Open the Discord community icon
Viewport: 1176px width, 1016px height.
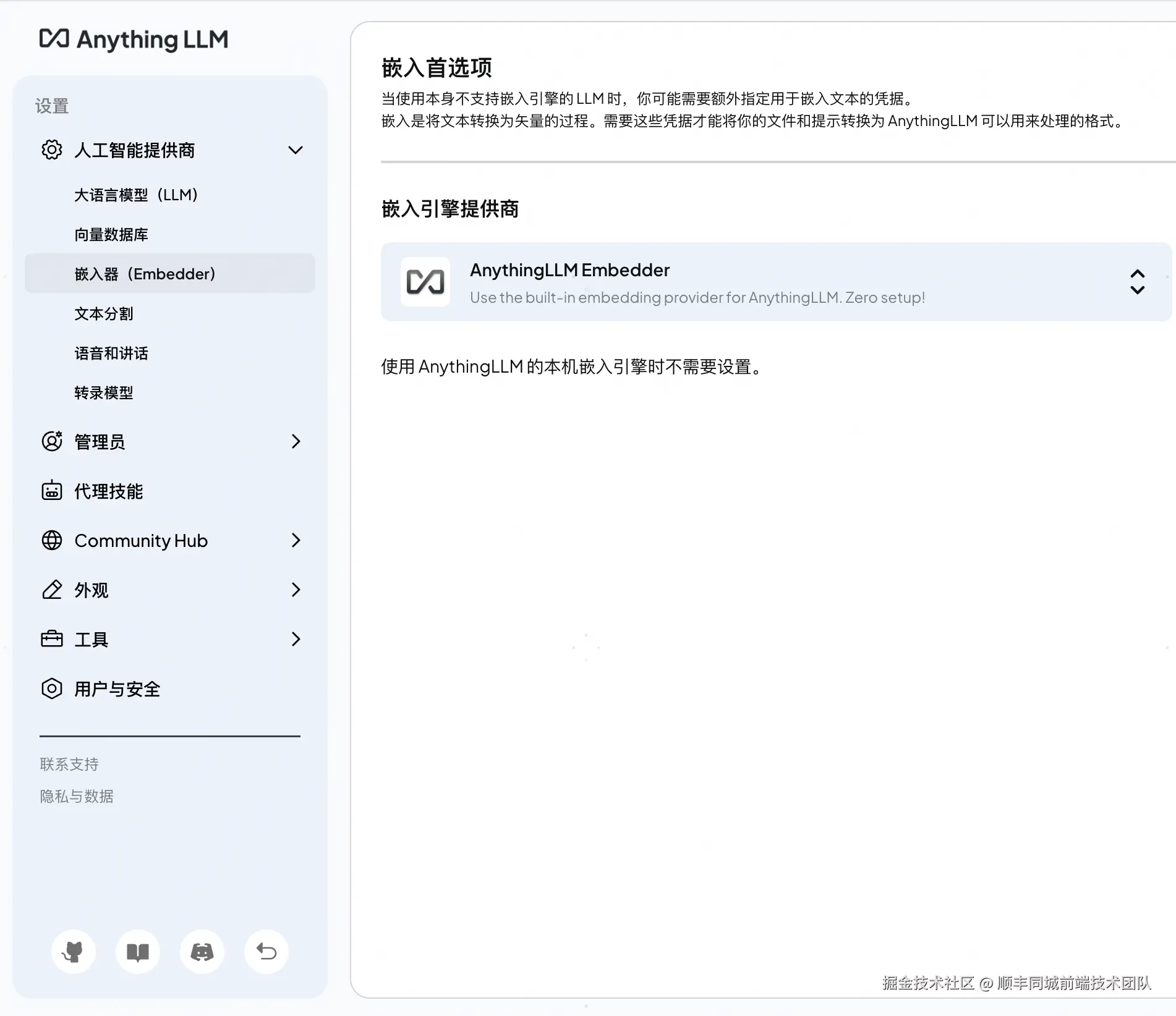pyautogui.click(x=202, y=952)
